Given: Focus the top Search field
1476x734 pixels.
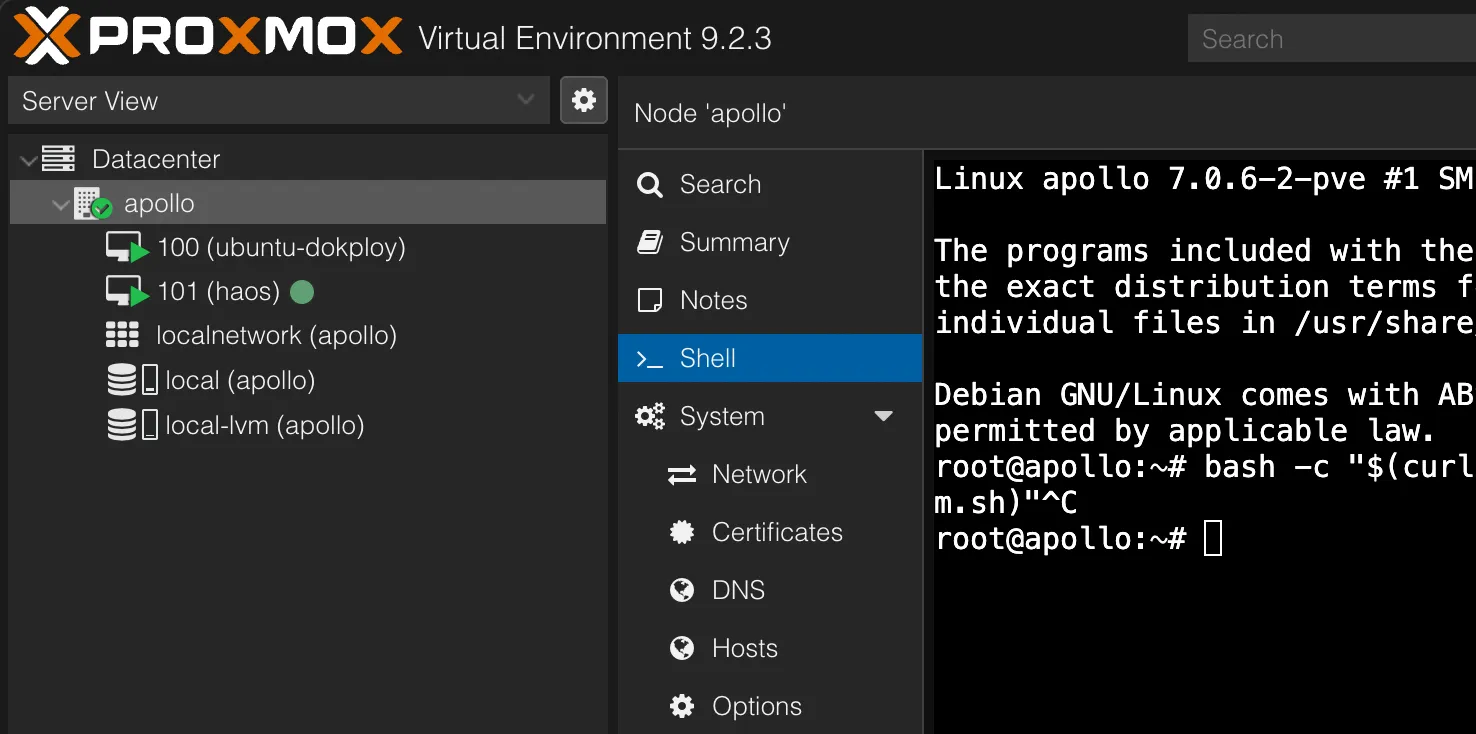Looking at the screenshot, I should coord(1332,39).
